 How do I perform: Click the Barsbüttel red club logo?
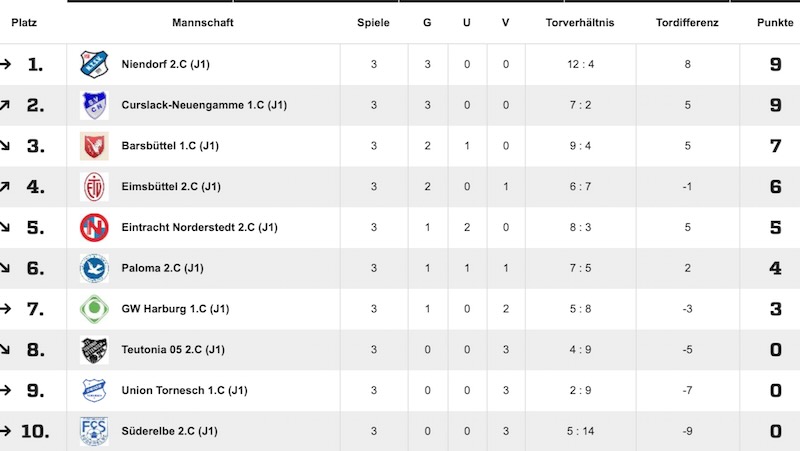94,146
